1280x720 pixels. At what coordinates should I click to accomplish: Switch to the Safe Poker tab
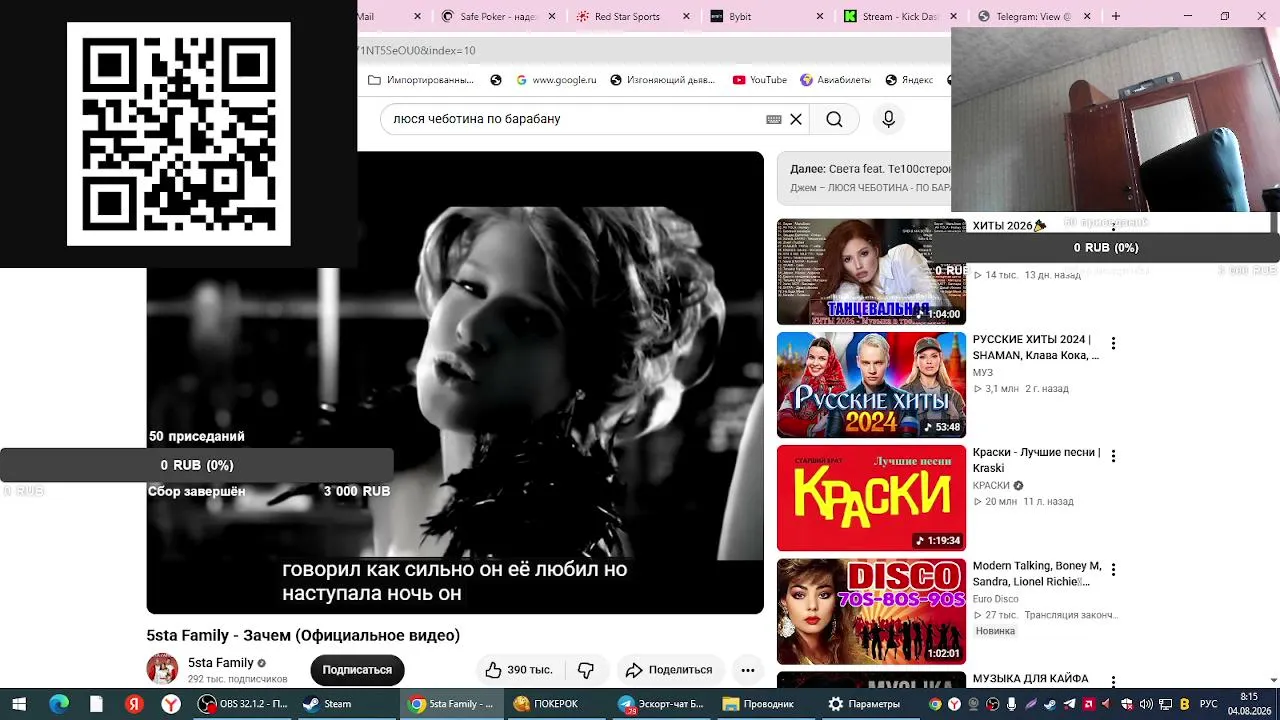pyautogui.click(x=497, y=16)
